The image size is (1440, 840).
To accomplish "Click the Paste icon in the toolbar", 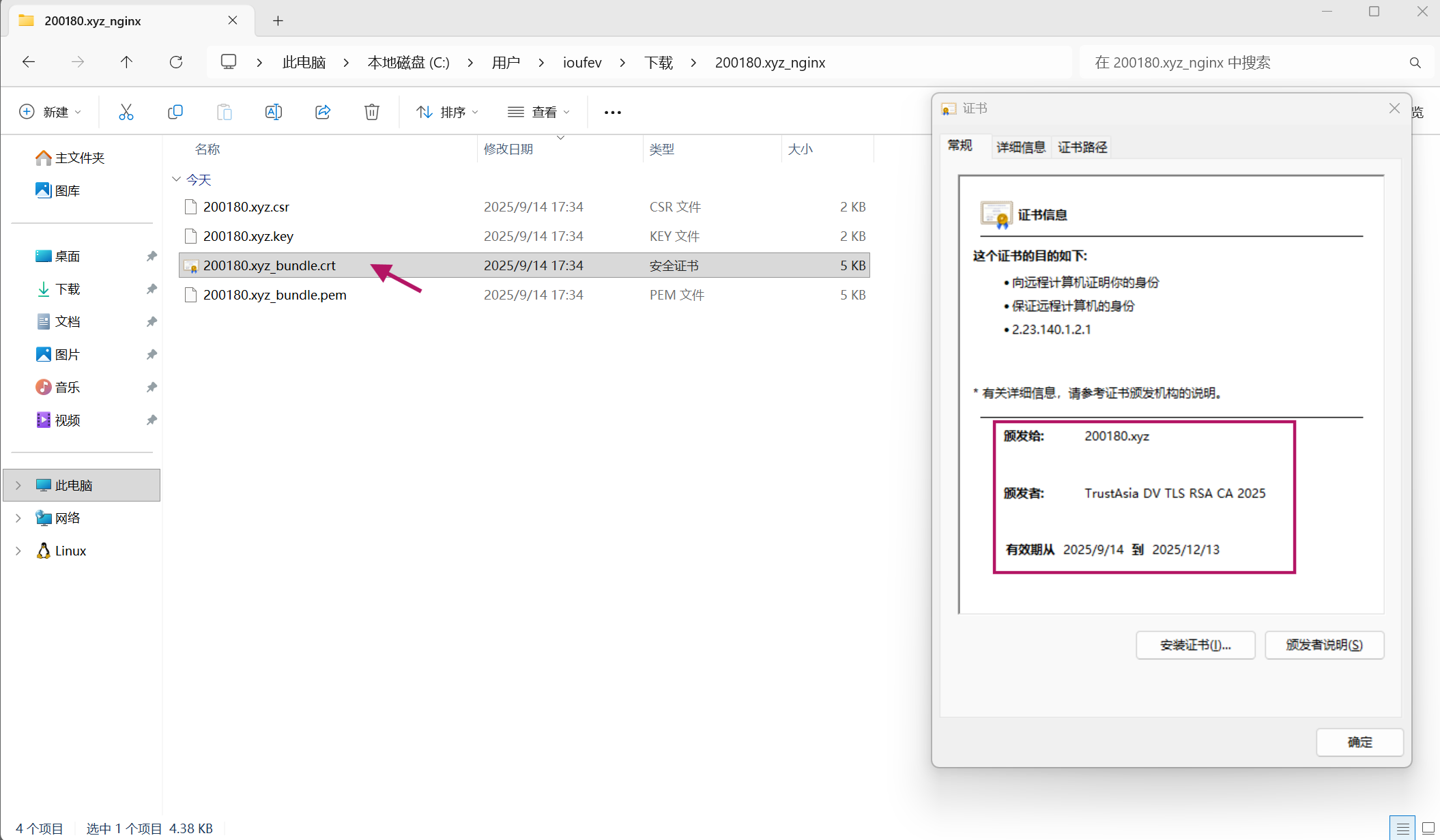I will coord(224,111).
